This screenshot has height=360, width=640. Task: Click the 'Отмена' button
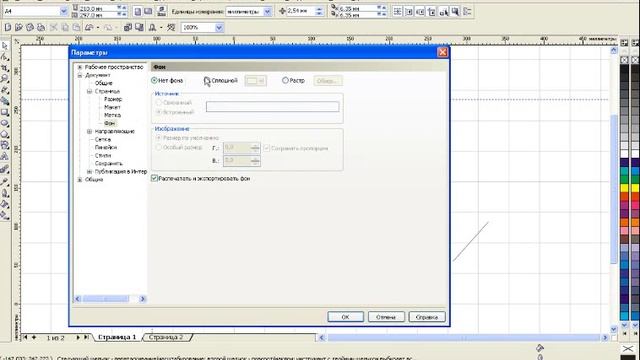pos(386,317)
